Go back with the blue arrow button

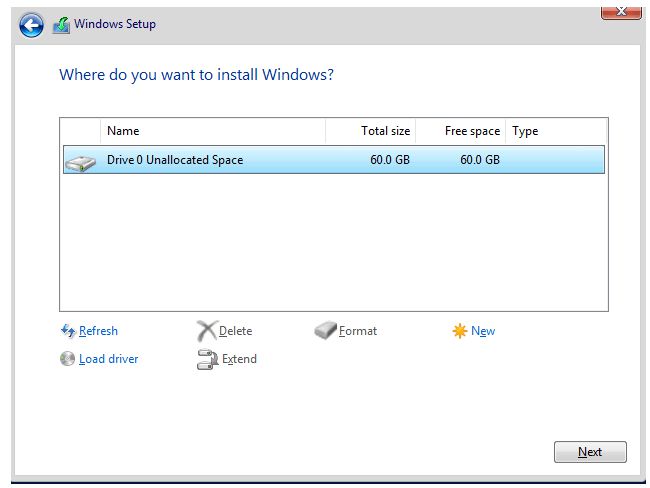coord(31,25)
